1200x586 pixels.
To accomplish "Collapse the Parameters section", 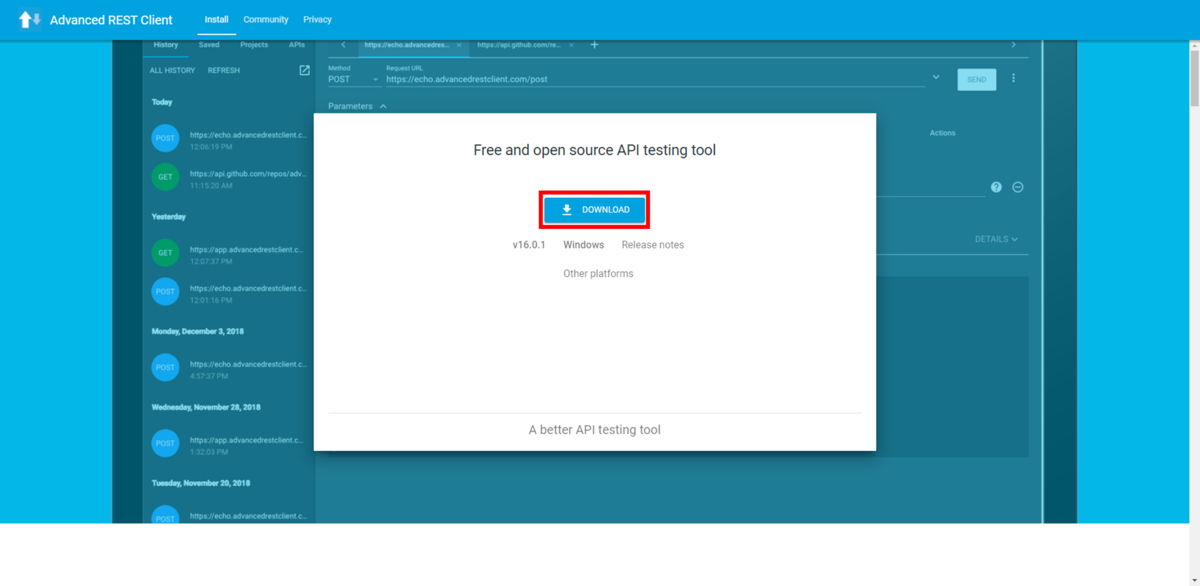I will pyautogui.click(x=358, y=106).
